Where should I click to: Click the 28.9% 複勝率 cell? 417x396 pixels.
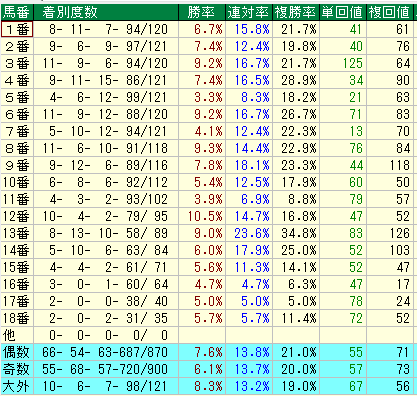click(296, 80)
